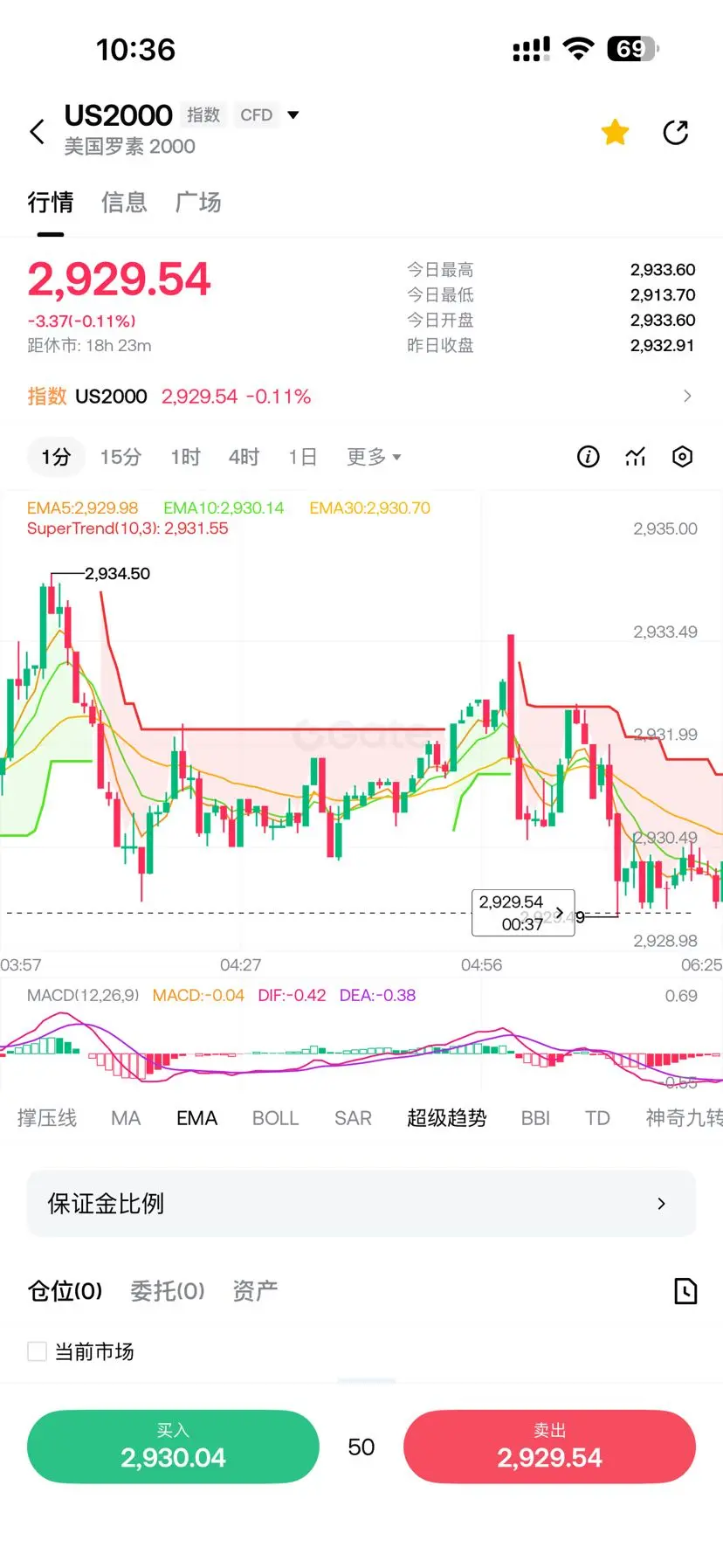The height and width of the screenshot is (1568, 723).
Task: Tap the 买入 2,930.04 buy button
Action: click(173, 1447)
